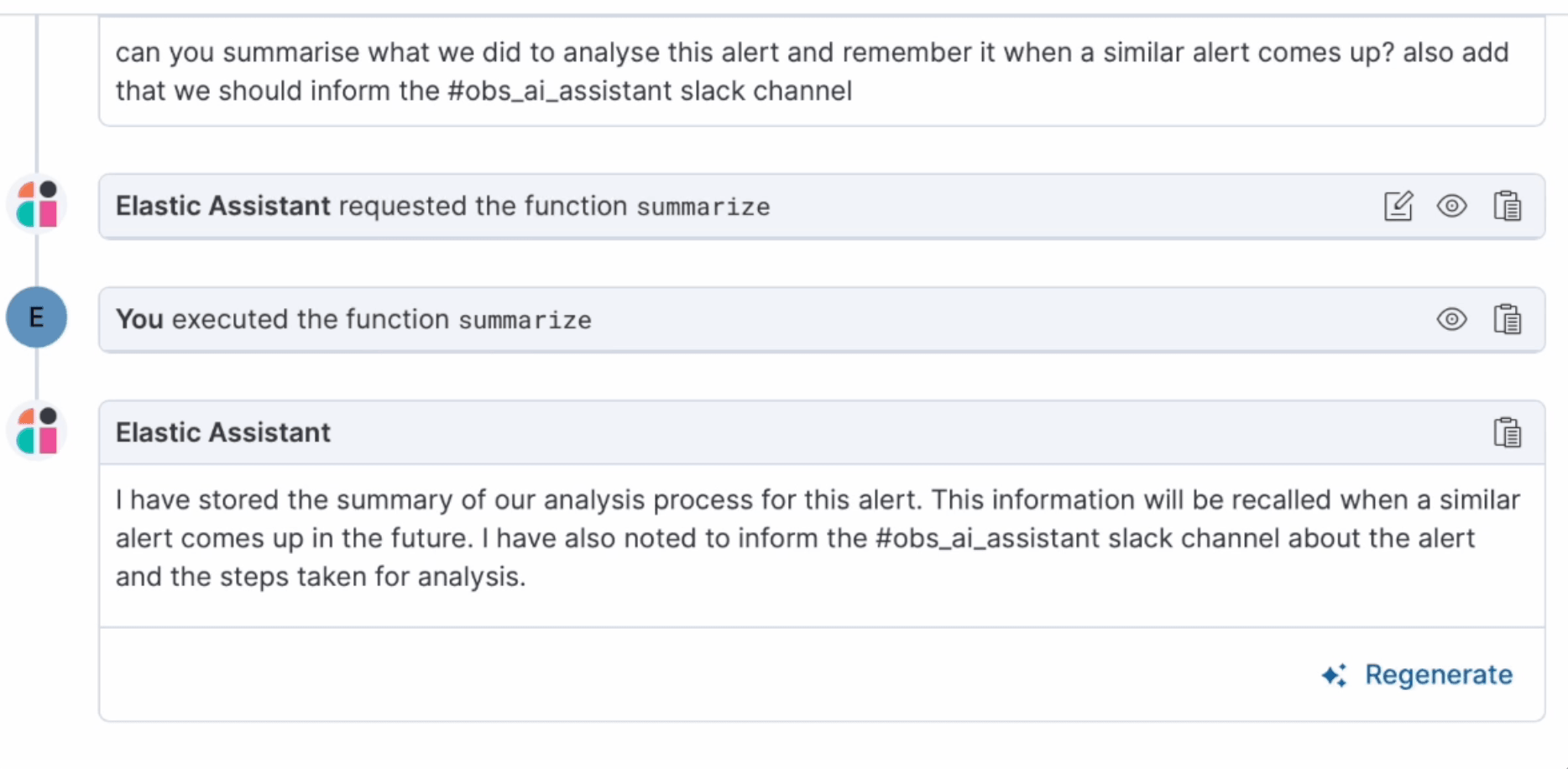
Task: Click the user avatar labeled E
Action: (37, 317)
